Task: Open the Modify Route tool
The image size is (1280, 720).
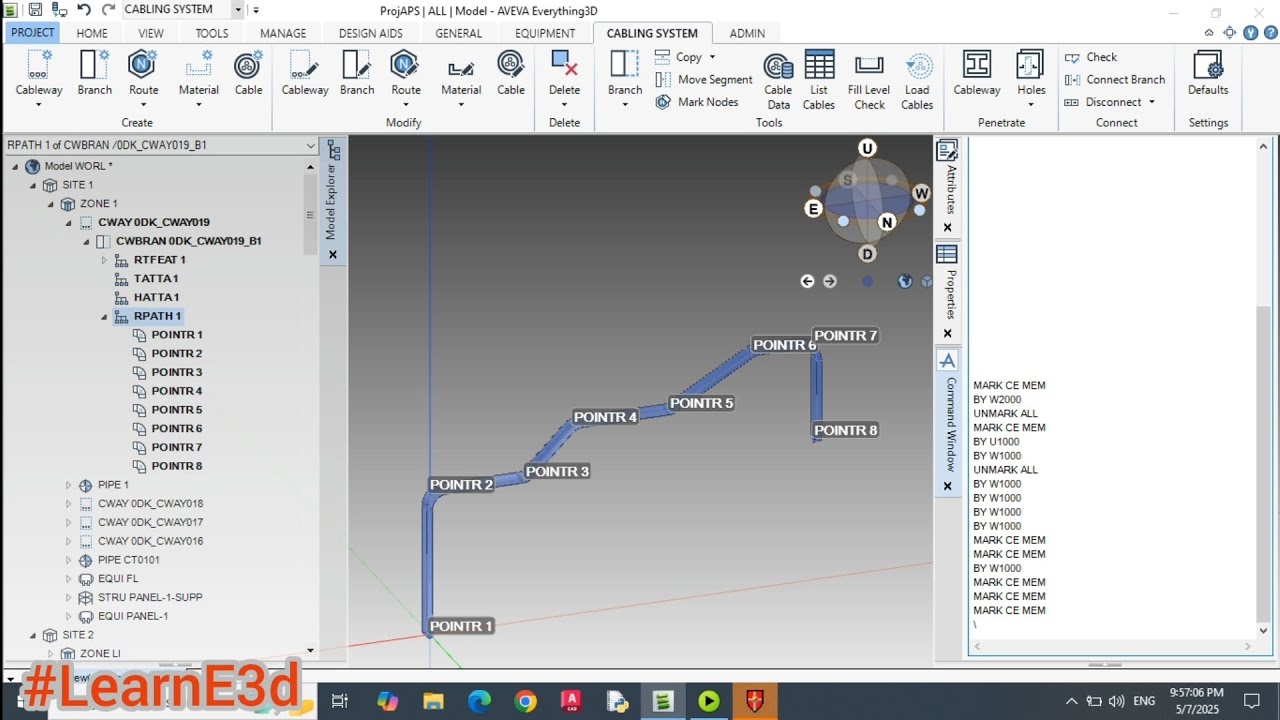Action: [405, 74]
